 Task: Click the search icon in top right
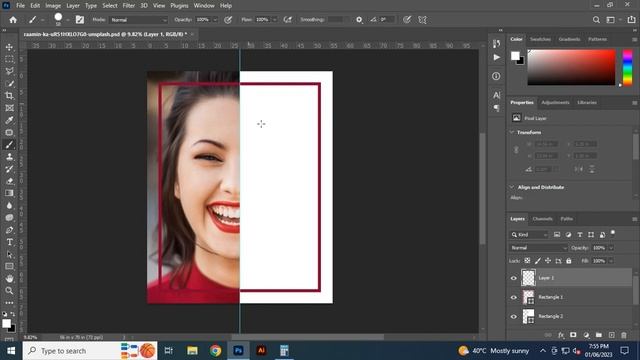(x=596, y=20)
